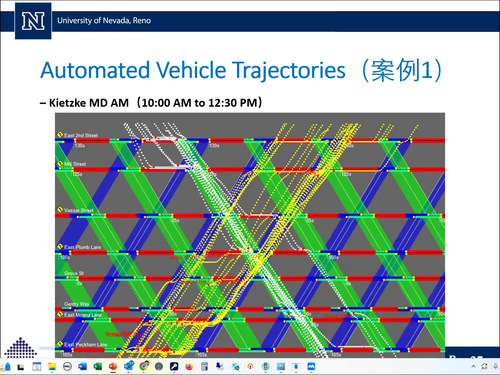Open the traffic light app icon
500x375 pixels.
(x=265, y=366)
